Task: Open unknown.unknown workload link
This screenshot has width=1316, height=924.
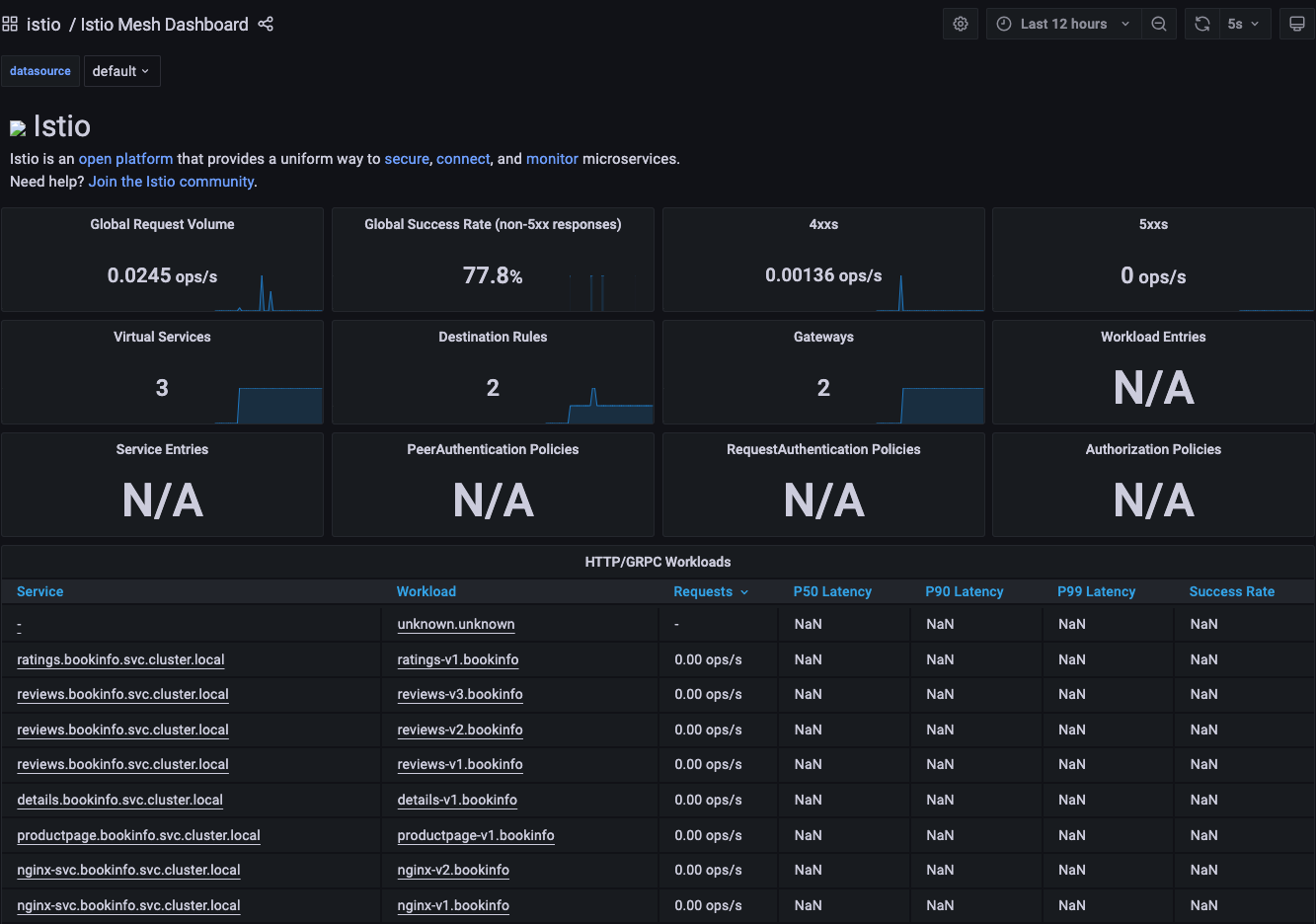Action: pyautogui.click(x=456, y=624)
